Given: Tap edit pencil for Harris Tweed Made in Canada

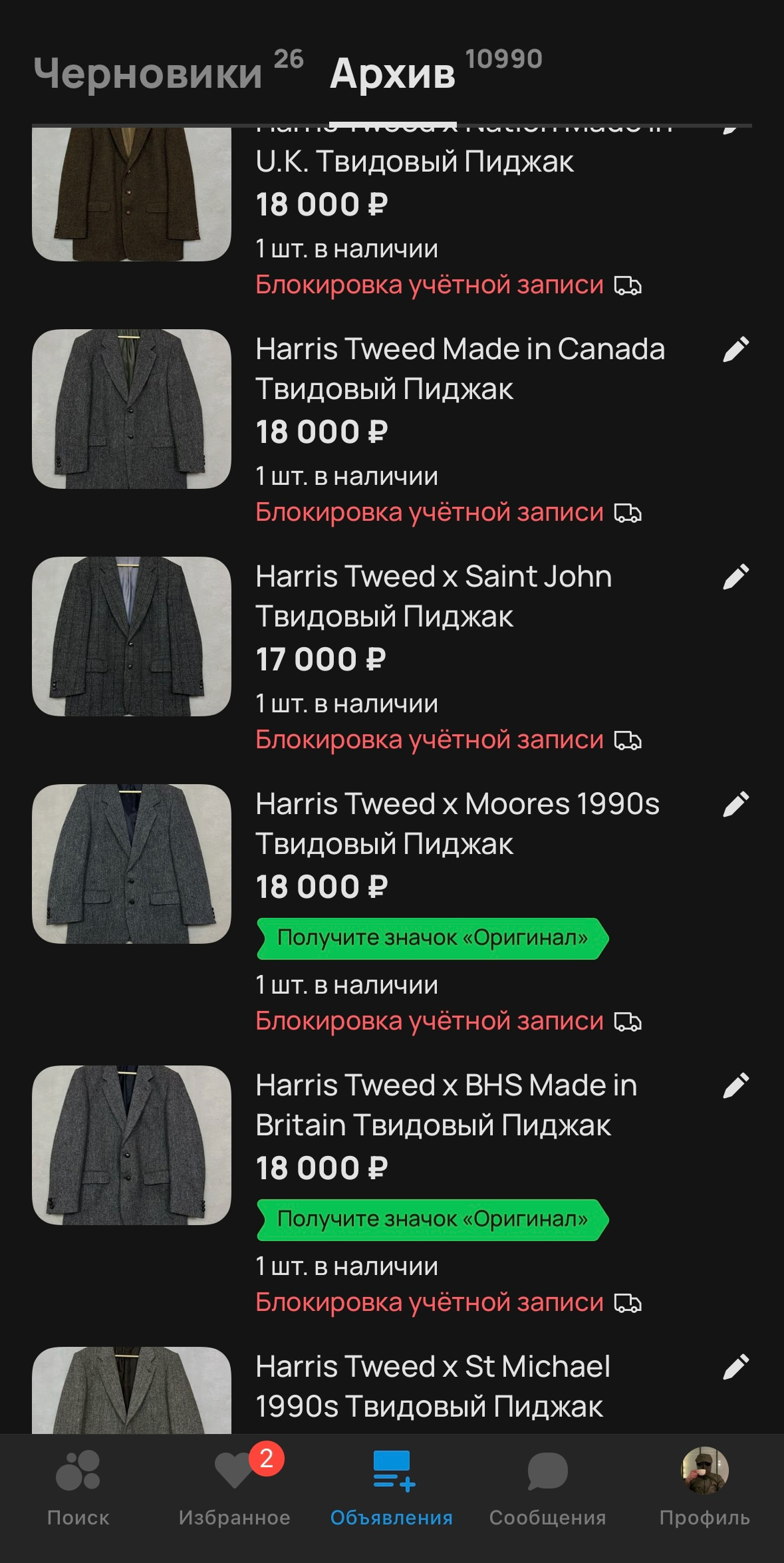Looking at the screenshot, I should (735, 350).
